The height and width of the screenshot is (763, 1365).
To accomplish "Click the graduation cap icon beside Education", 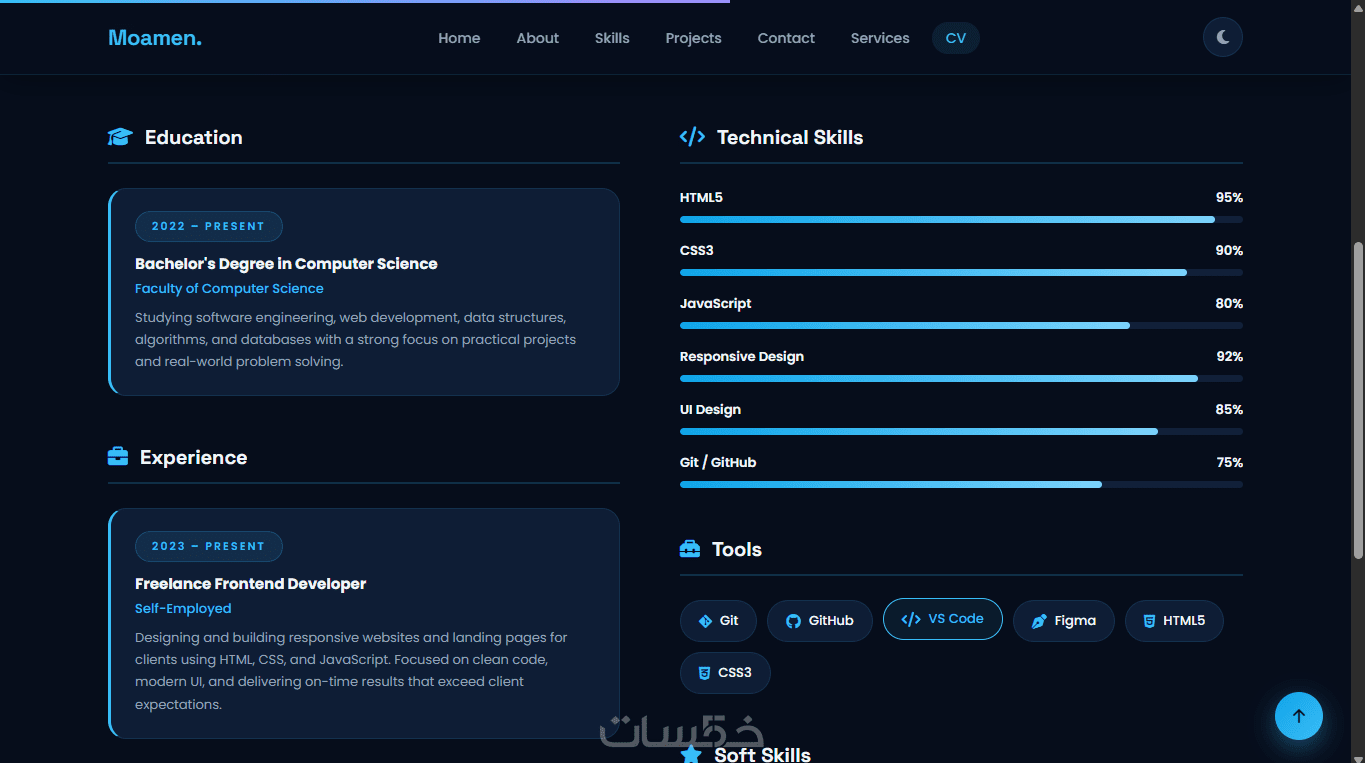I will (120, 137).
